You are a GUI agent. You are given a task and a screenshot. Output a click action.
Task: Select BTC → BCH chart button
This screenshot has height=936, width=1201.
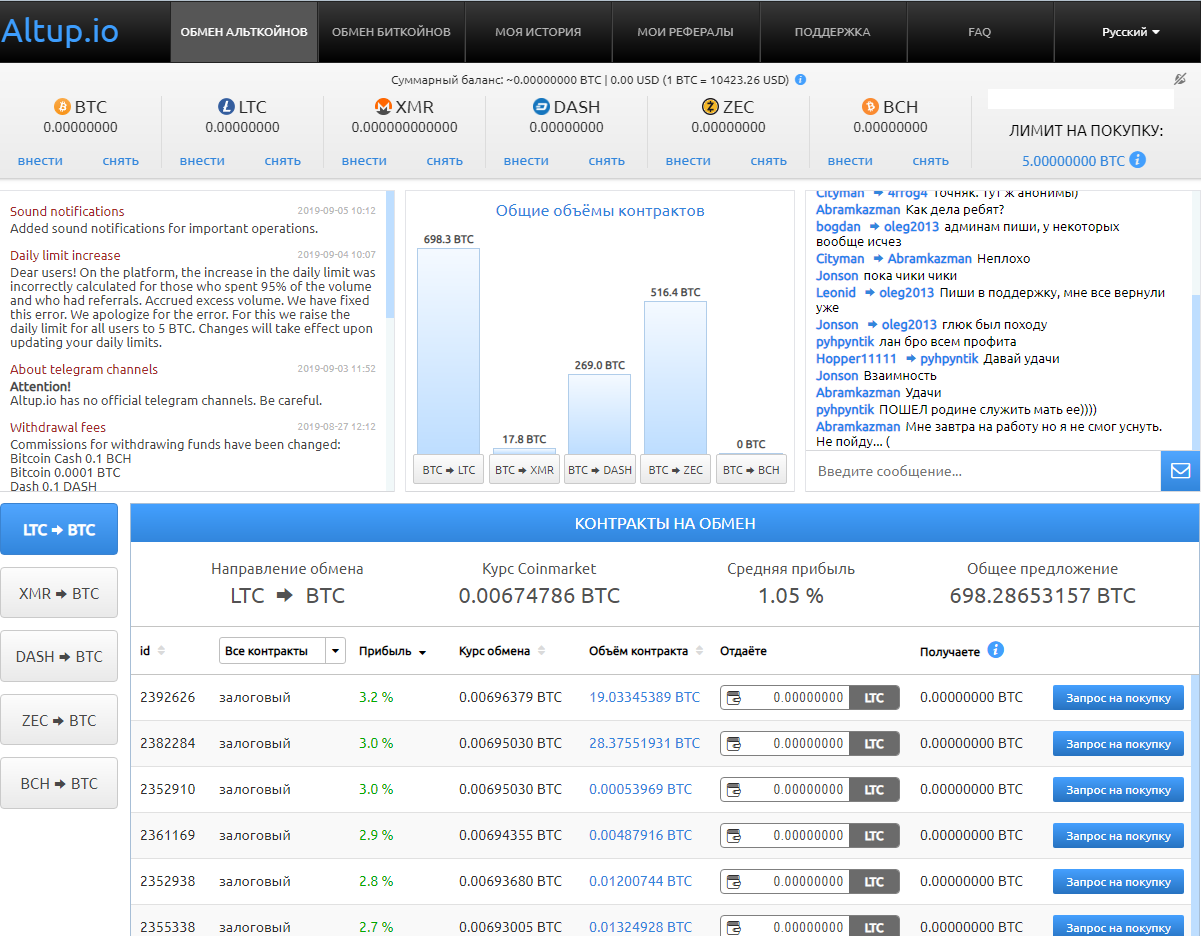click(751, 470)
